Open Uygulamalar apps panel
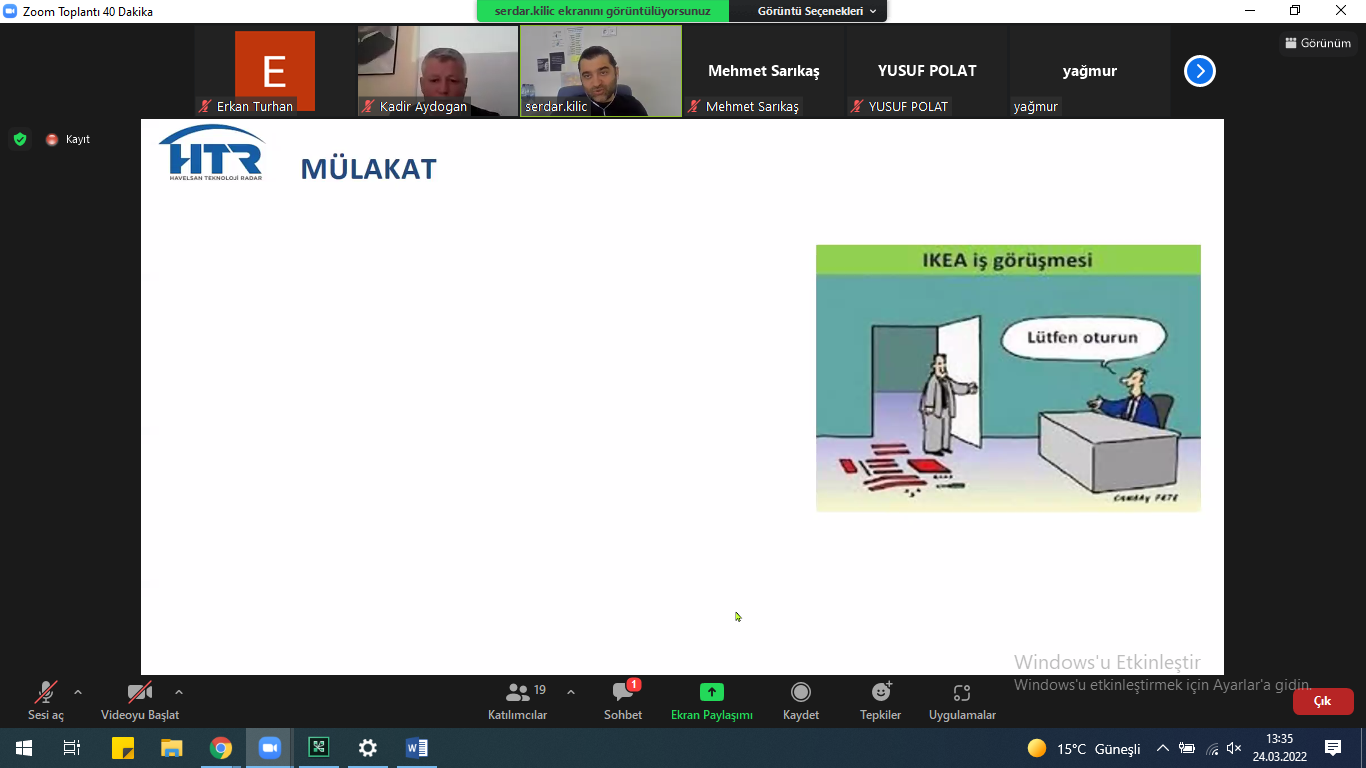Screen dimensions: 1366x768 pyautogui.click(x=962, y=701)
